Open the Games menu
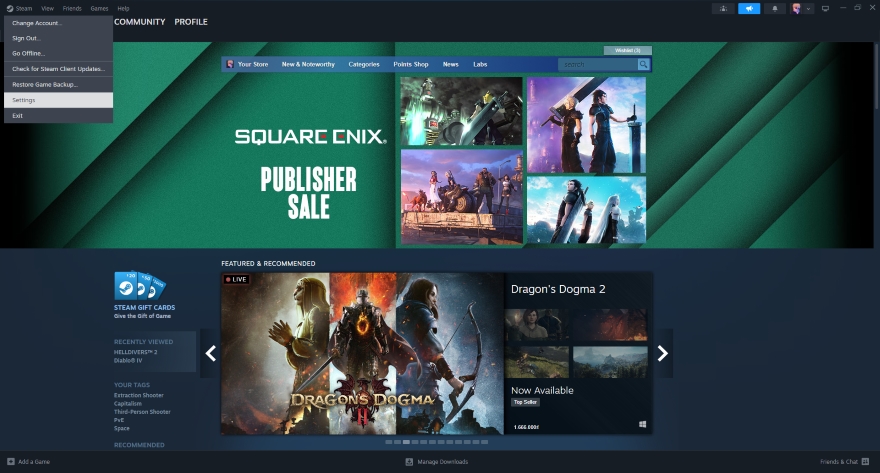Viewport: 880px width, 473px height. (x=99, y=8)
